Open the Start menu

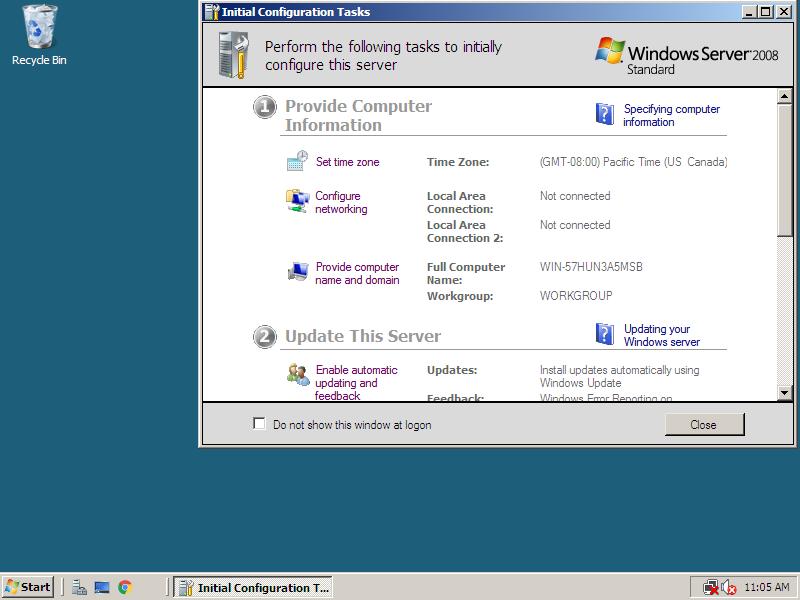(28, 587)
